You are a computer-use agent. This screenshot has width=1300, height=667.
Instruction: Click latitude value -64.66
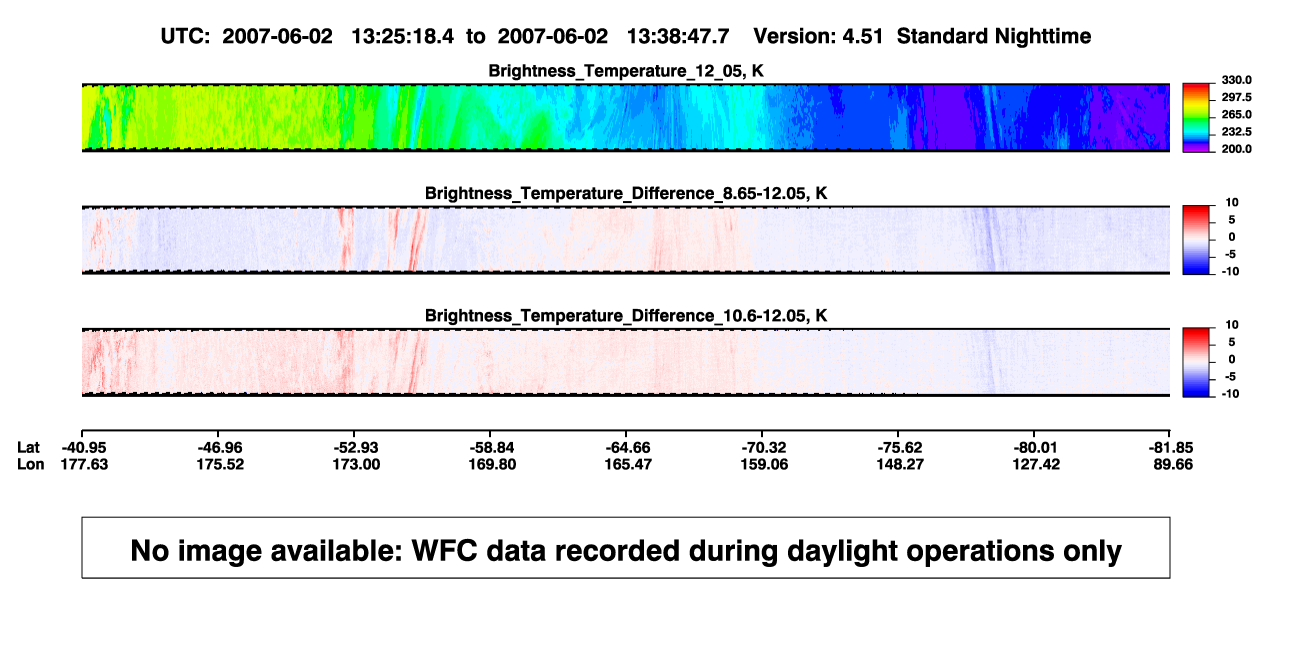(x=626, y=447)
